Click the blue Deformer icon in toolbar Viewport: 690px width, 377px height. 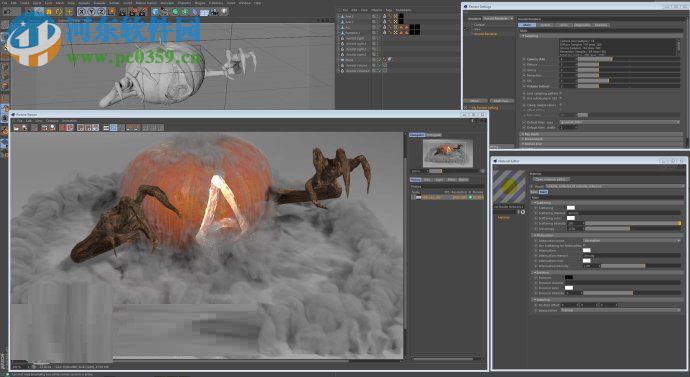coord(195,12)
